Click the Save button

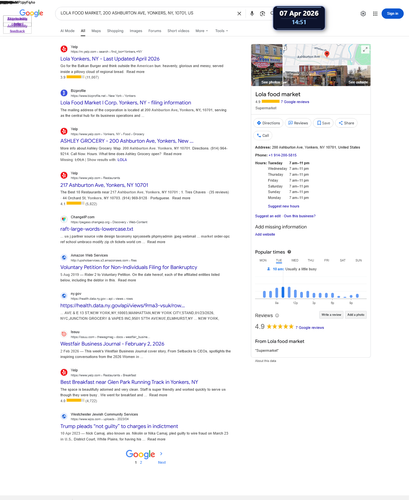coord(323,123)
